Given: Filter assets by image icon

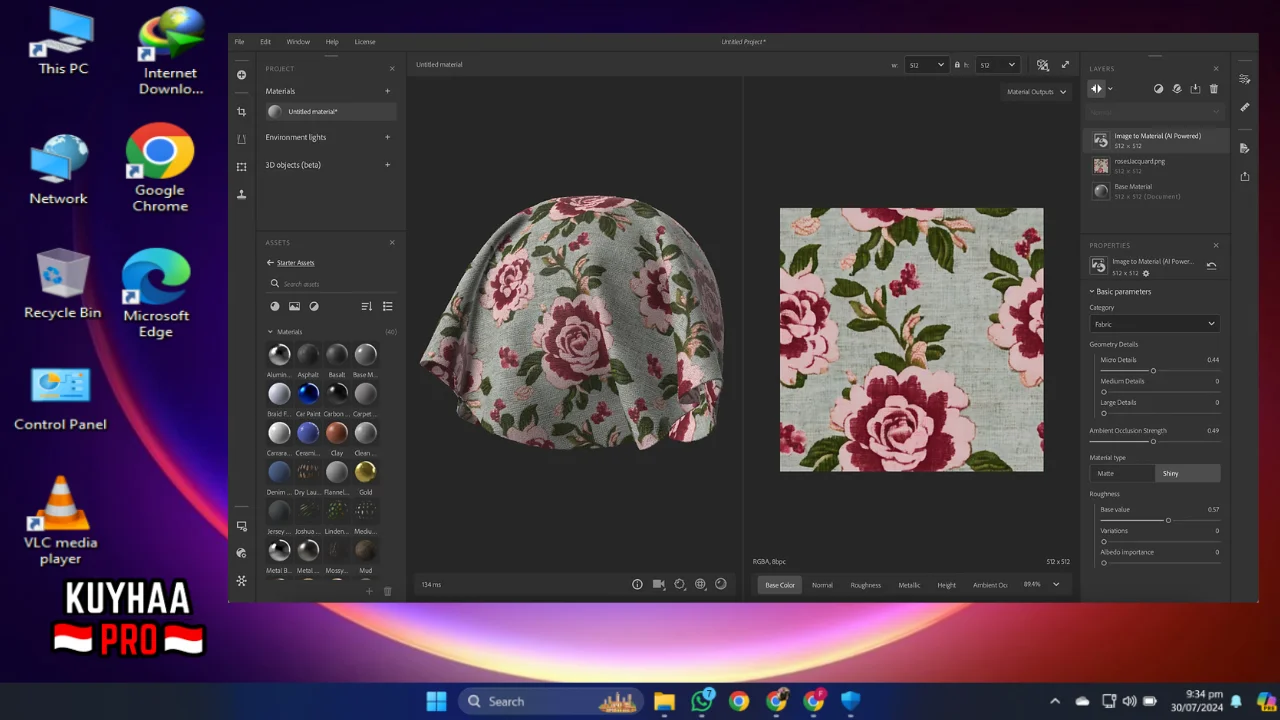Looking at the screenshot, I should point(294,306).
